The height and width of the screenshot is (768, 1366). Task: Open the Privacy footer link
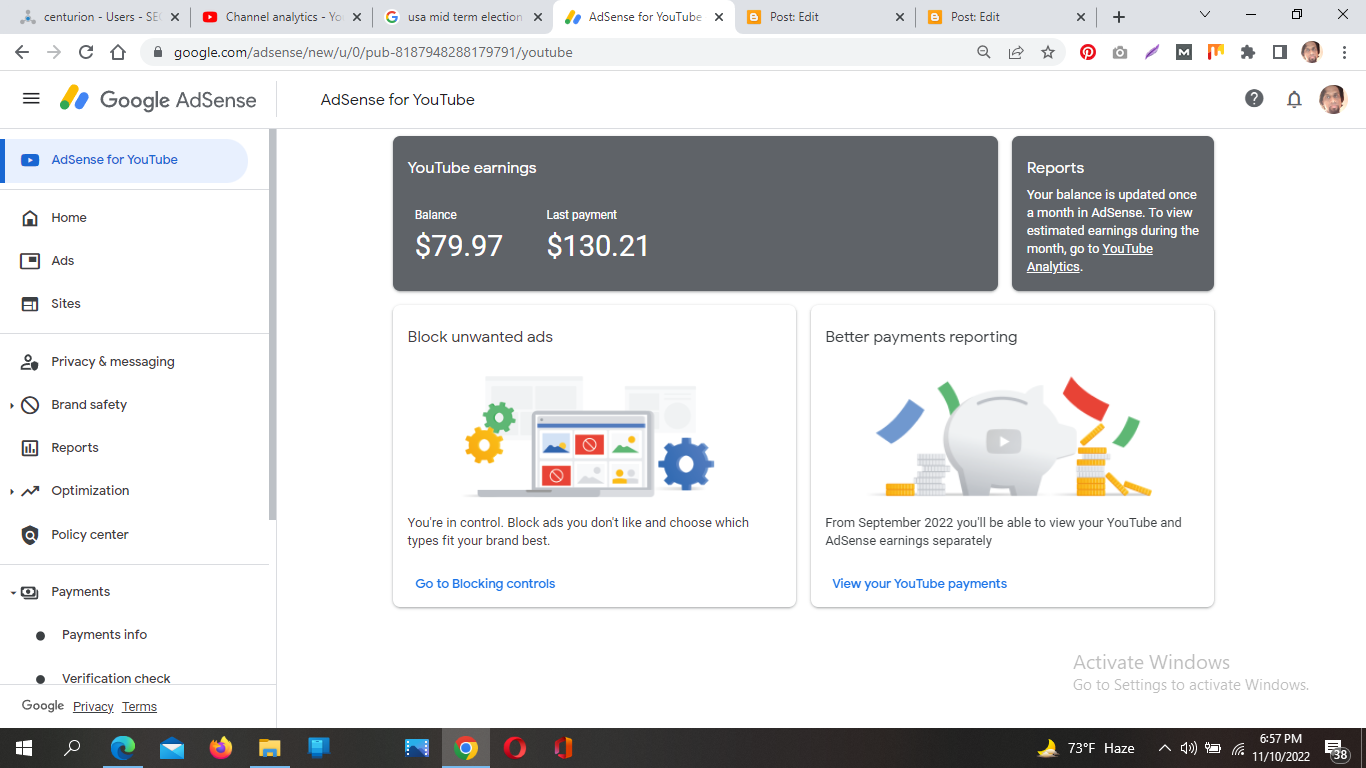(x=93, y=707)
